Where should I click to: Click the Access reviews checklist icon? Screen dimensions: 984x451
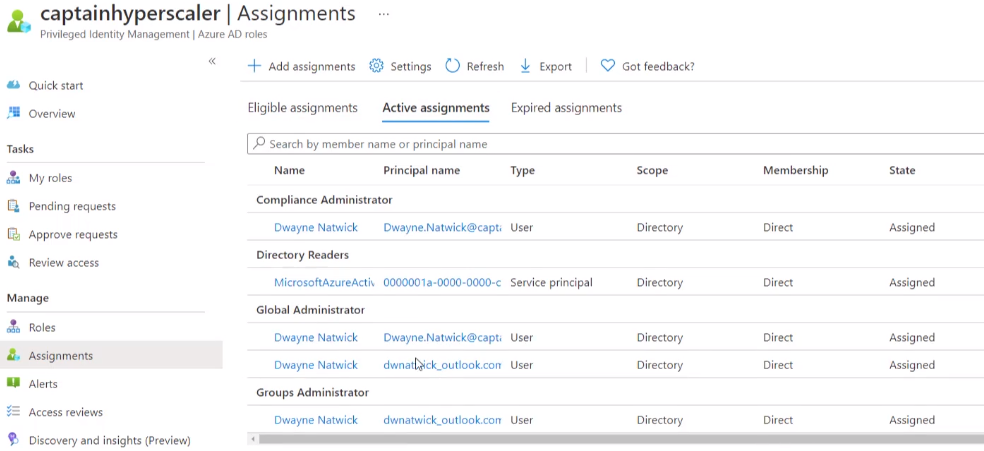coord(13,411)
